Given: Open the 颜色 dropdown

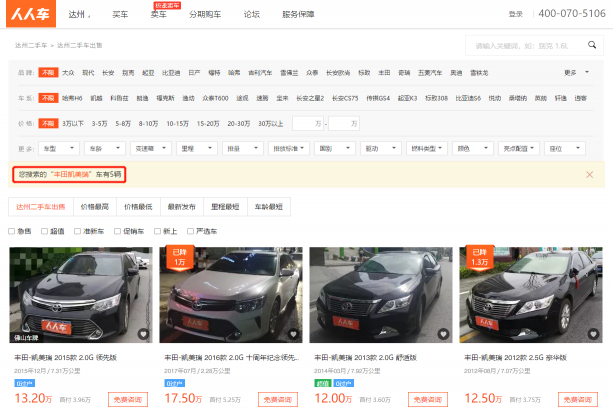Looking at the screenshot, I should pos(473,149).
